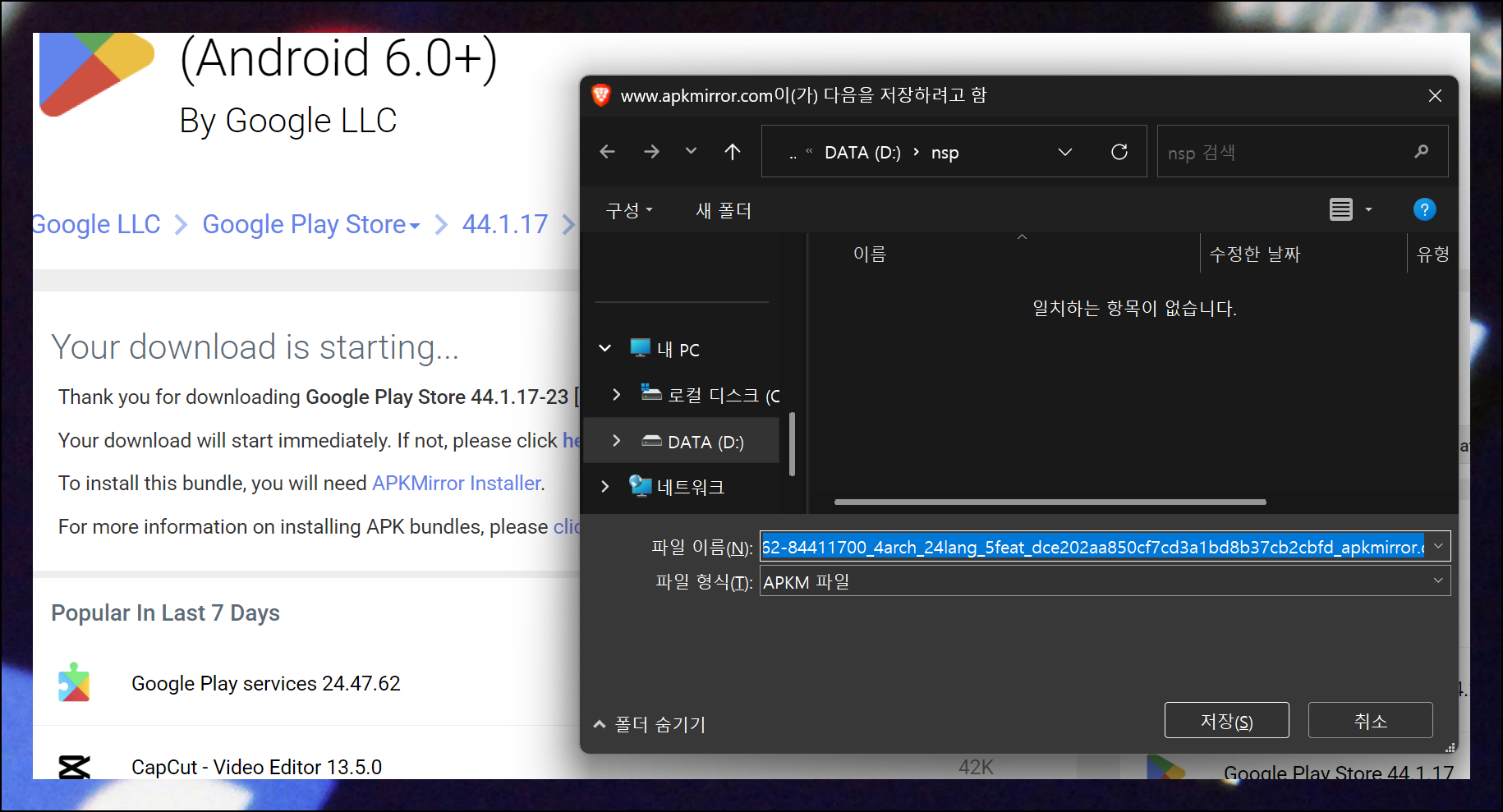The height and width of the screenshot is (812, 1503).
Task: Open filename history dropdown arrow
Action: pos(1438,546)
